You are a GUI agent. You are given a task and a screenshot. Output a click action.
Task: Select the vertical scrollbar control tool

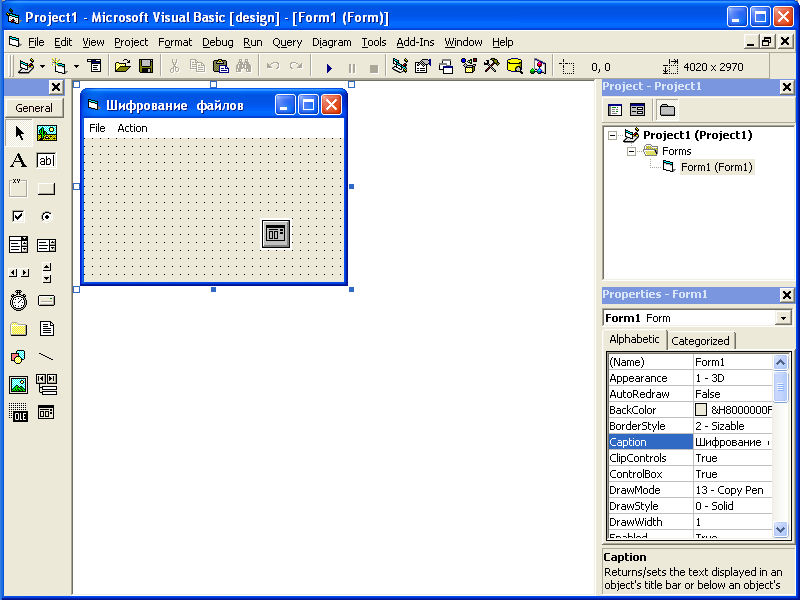tap(46, 273)
